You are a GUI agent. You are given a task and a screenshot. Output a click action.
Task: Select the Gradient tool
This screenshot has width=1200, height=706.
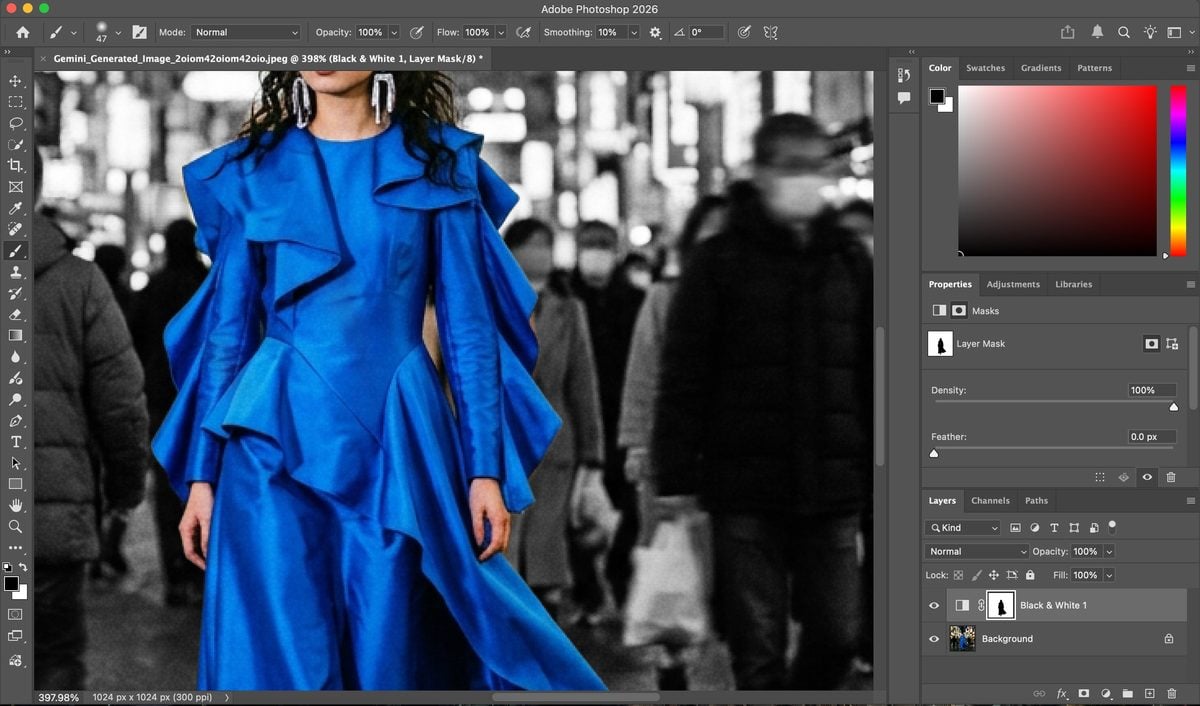(x=15, y=335)
